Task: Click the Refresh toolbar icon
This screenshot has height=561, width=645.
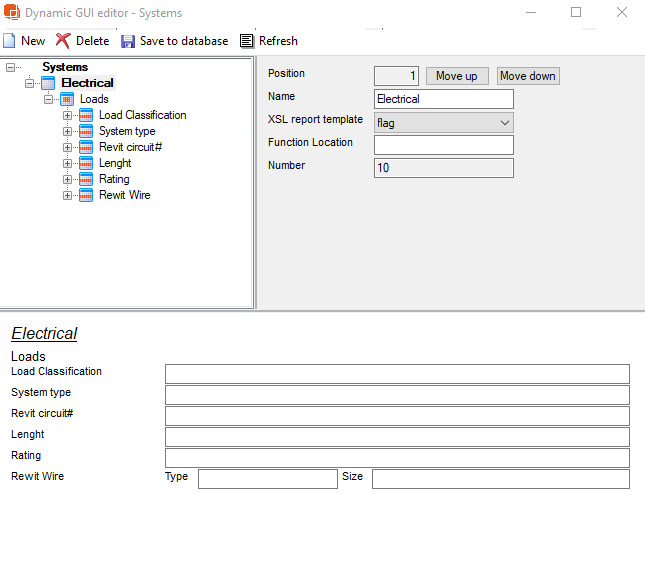Action: pyautogui.click(x=247, y=41)
